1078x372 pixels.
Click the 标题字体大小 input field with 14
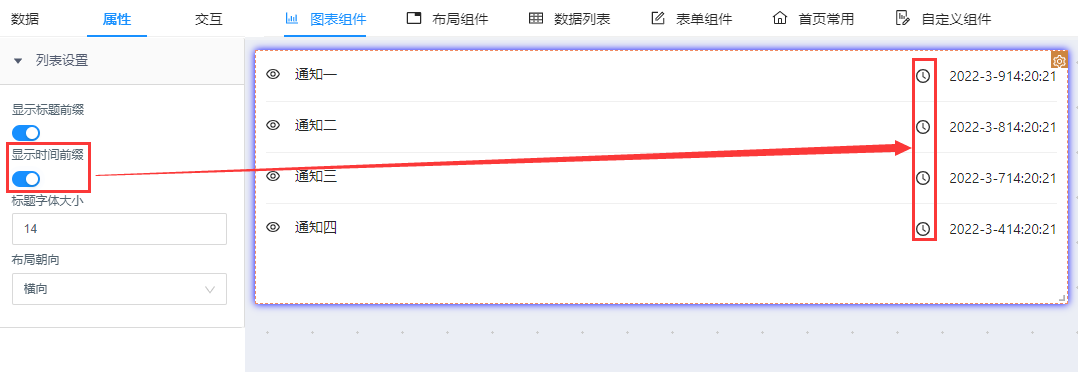click(x=120, y=229)
